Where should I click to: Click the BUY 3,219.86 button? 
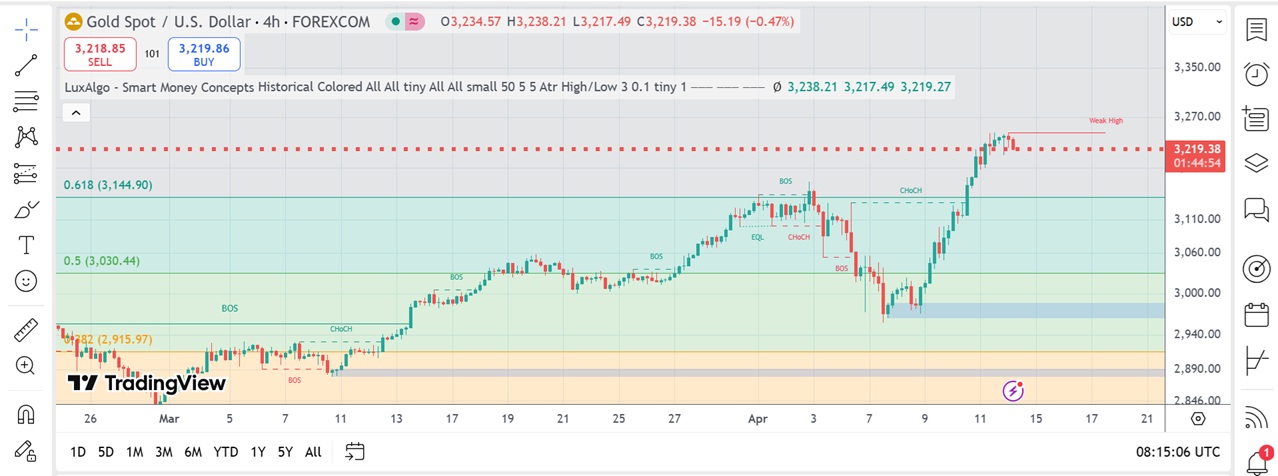[204, 53]
